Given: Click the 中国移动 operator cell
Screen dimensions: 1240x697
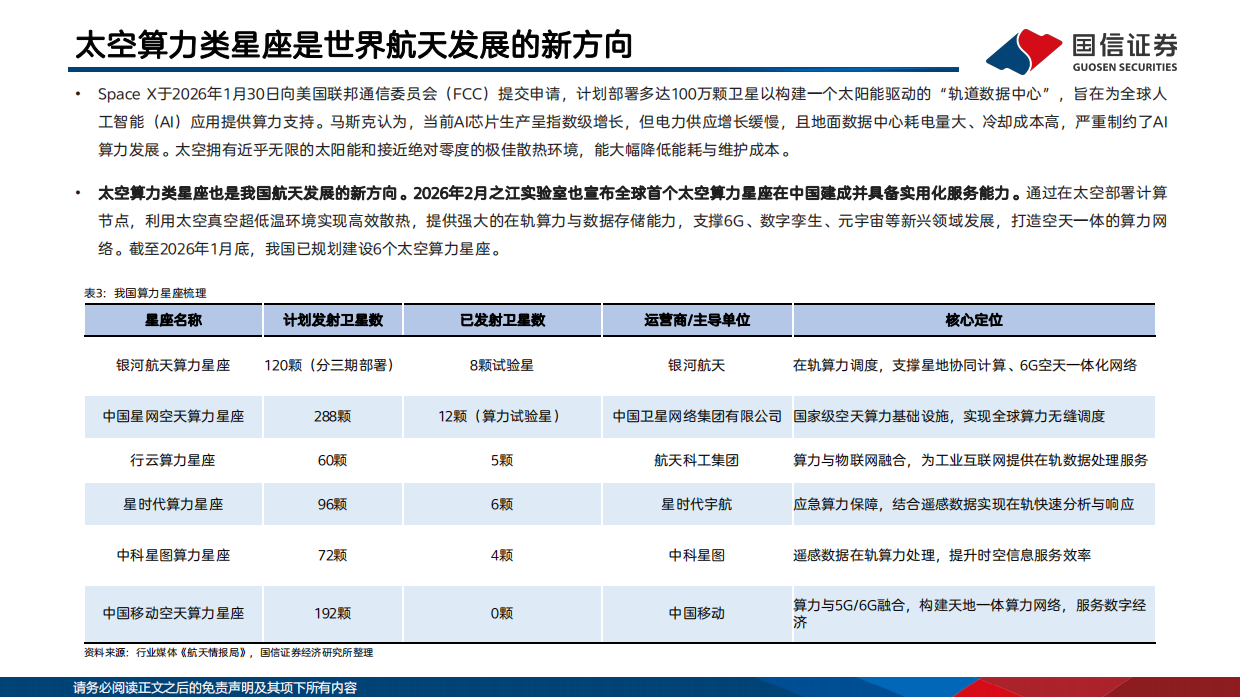Looking at the screenshot, I should [x=697, y=613].
